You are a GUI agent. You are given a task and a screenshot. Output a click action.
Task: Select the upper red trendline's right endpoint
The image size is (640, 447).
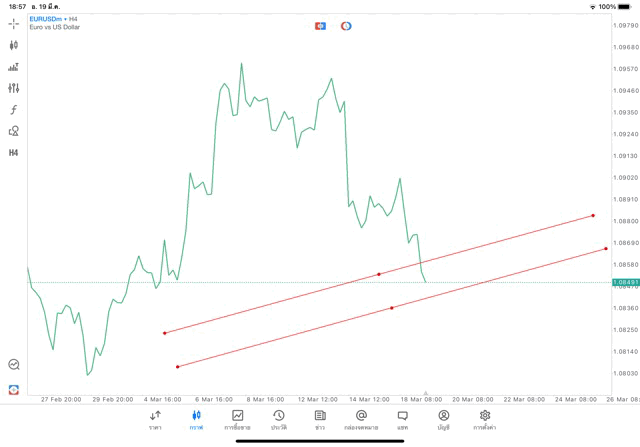pos(593,215)
